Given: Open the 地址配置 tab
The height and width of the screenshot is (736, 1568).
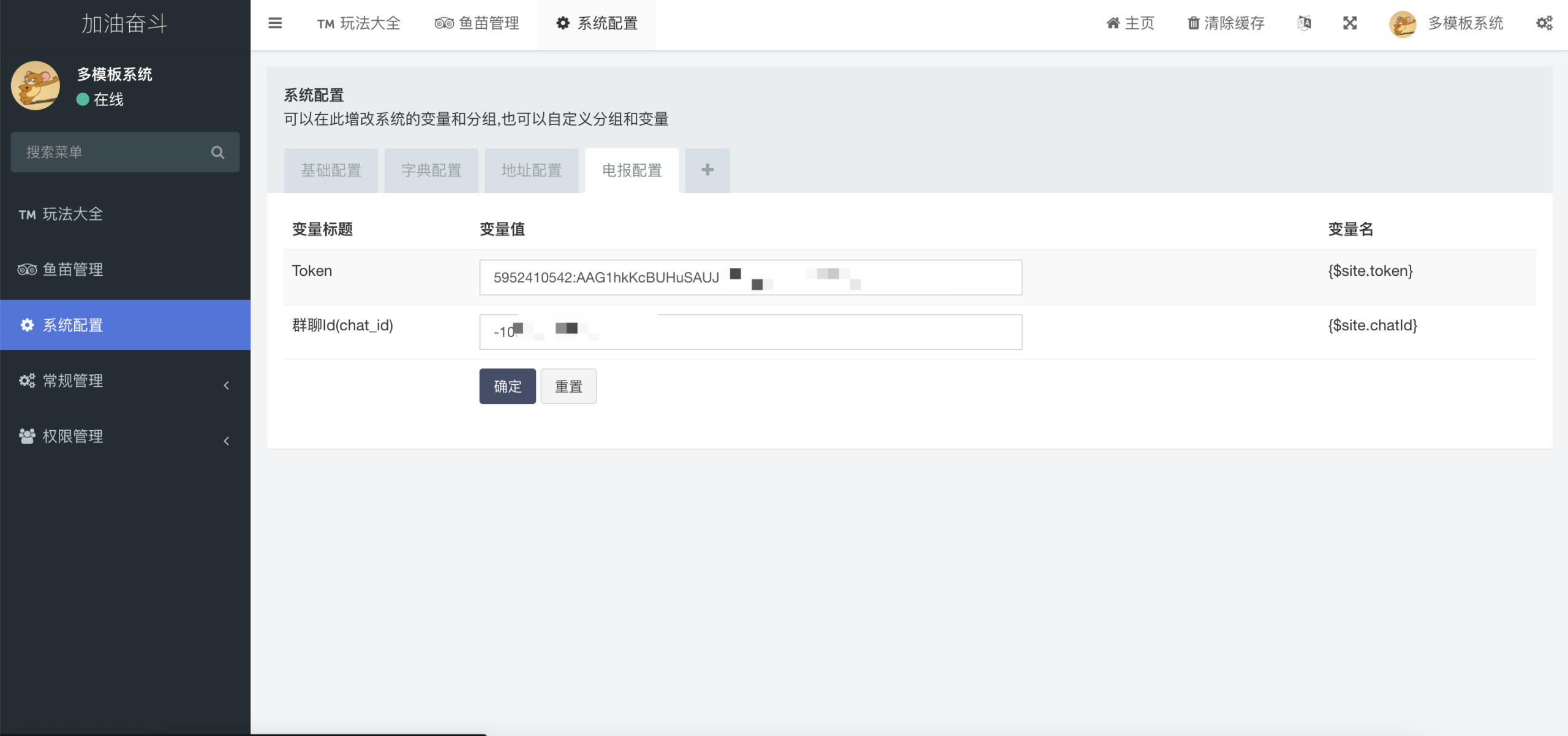Looking at the screenshot, I should click(532, 170).
